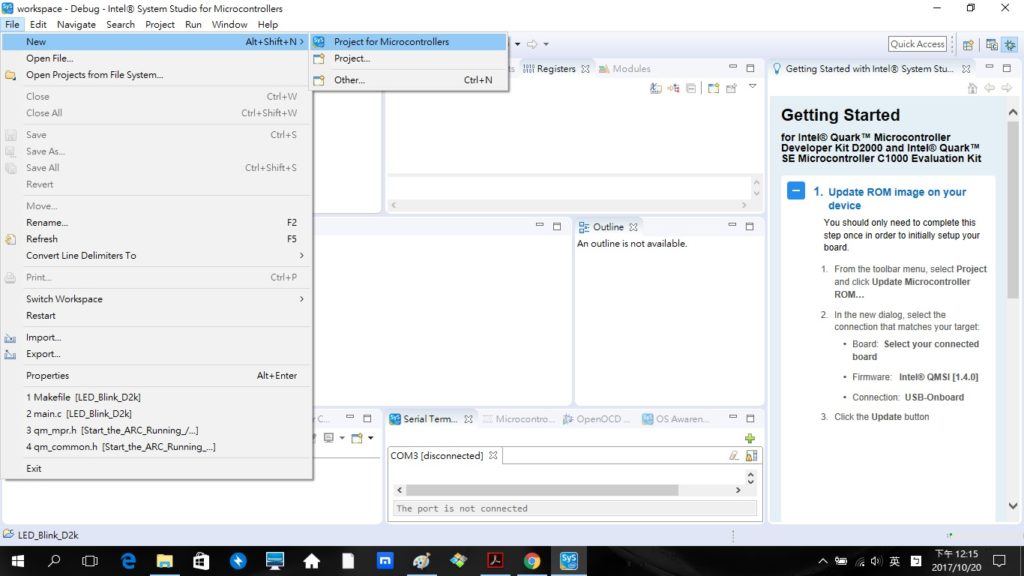Screen dimensions: 1024x576
Task: Expand the Convert Line Delimiters To submenu
Action: point(302,255)
